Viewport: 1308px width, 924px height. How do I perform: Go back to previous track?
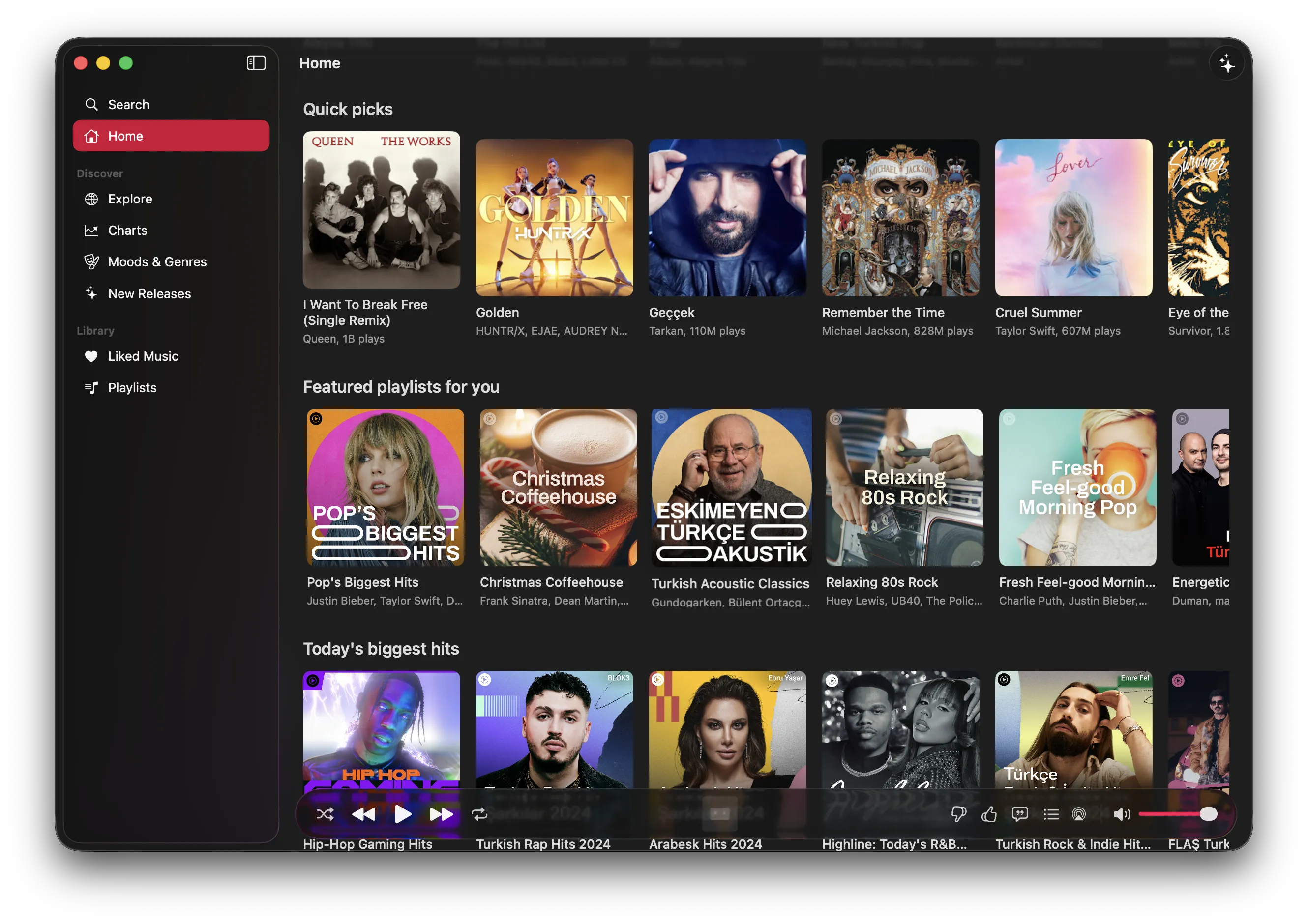point(363,814)
